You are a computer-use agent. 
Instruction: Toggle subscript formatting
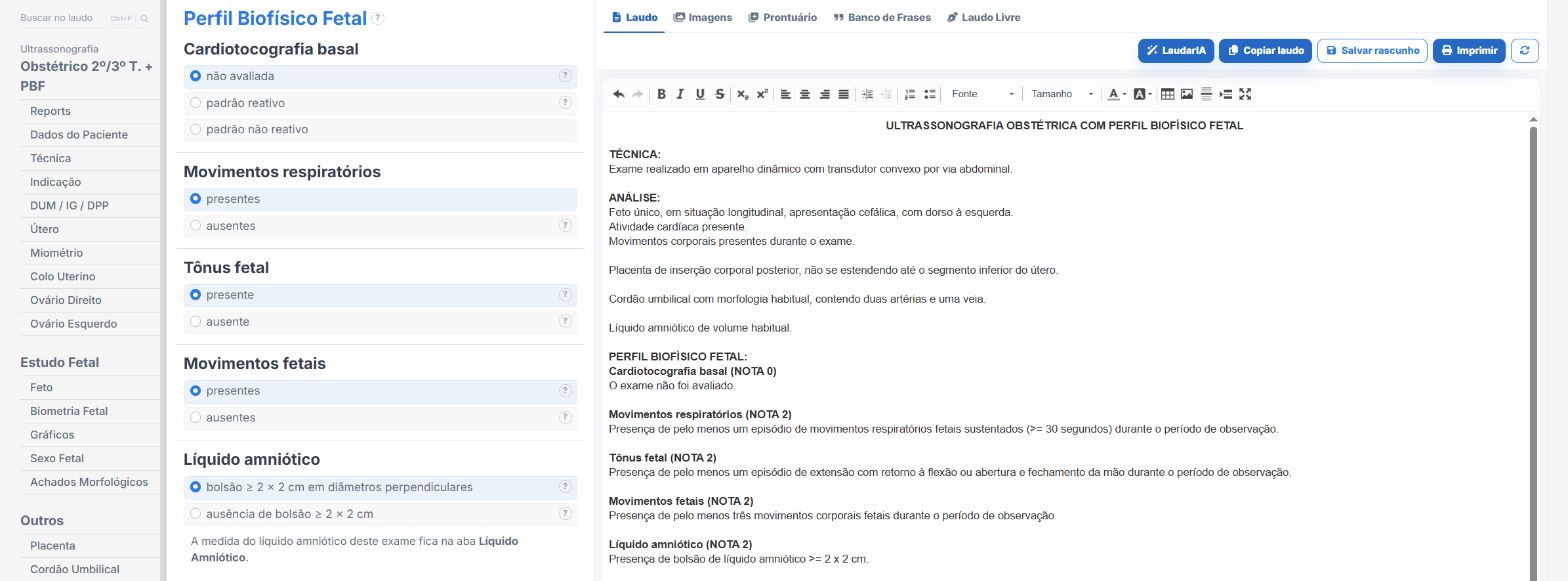pos(742,94)
